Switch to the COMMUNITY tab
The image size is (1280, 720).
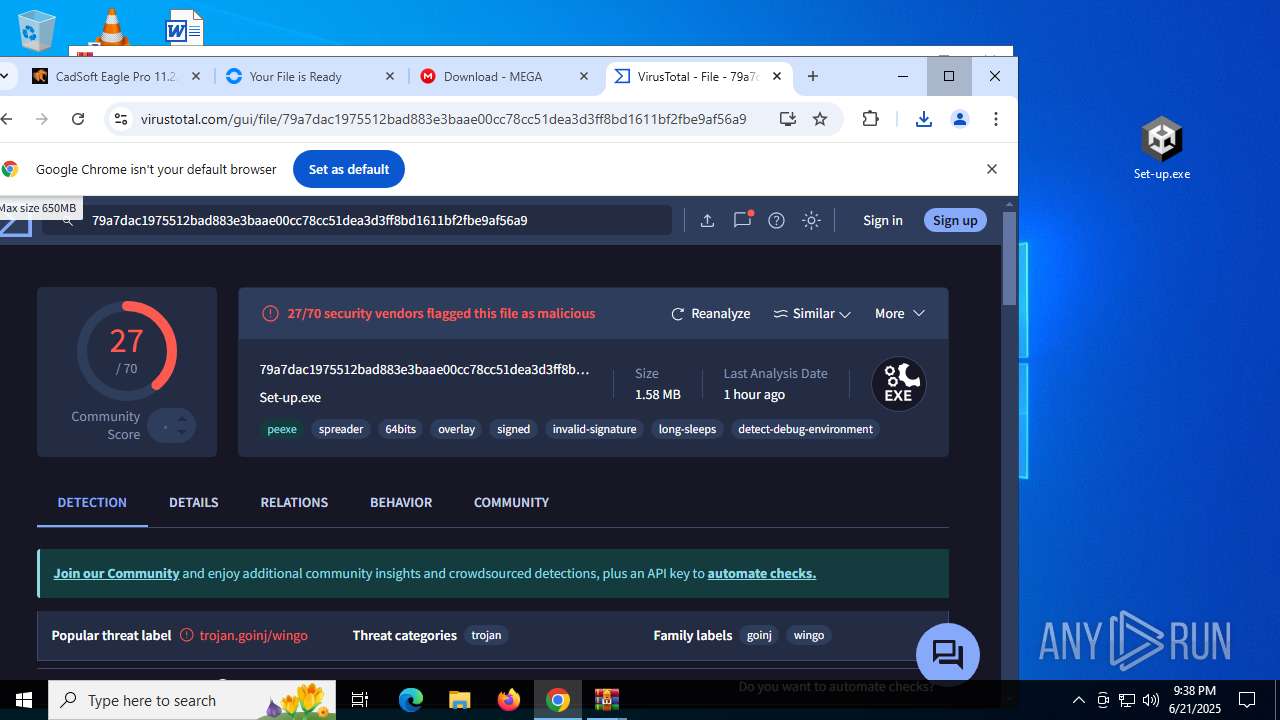pos(511,502)
